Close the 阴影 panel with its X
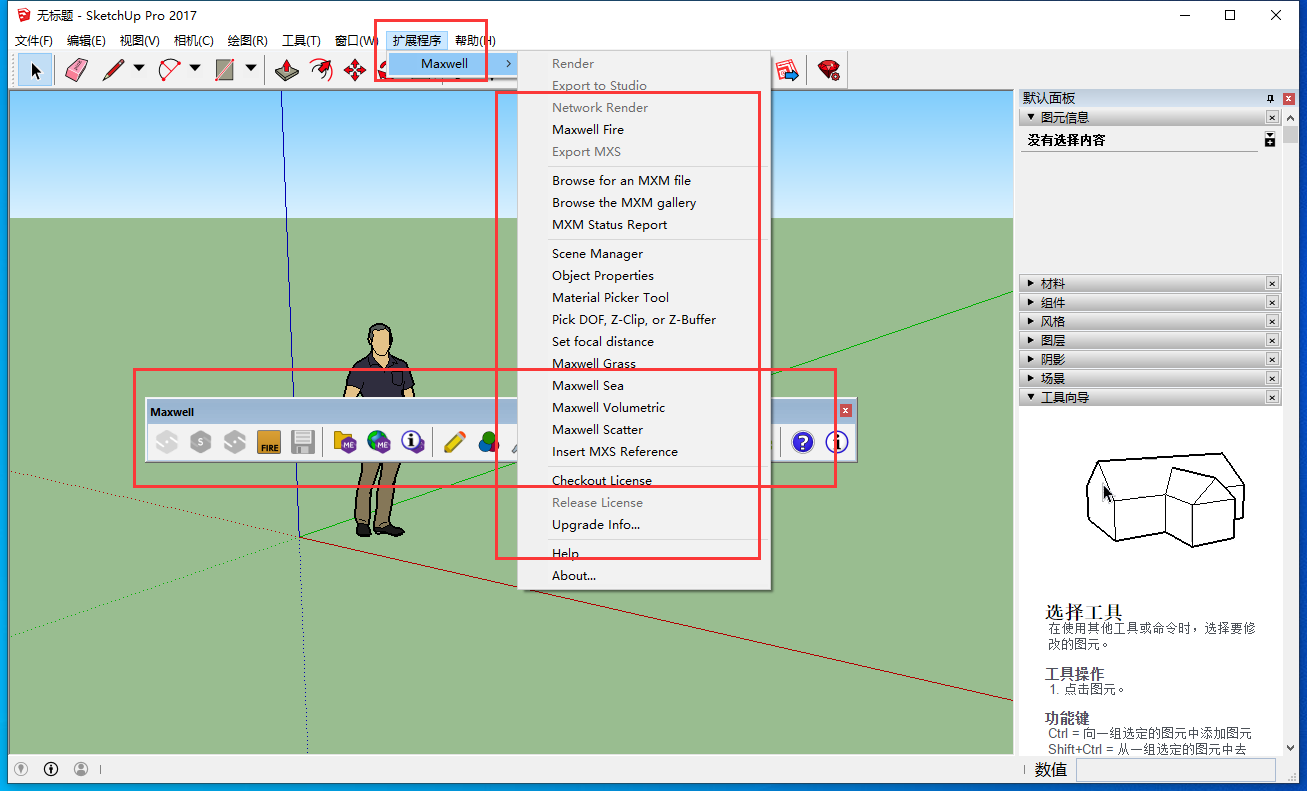The width and height of the screenshot is (1307, 791). click(x=1272, y=360)
